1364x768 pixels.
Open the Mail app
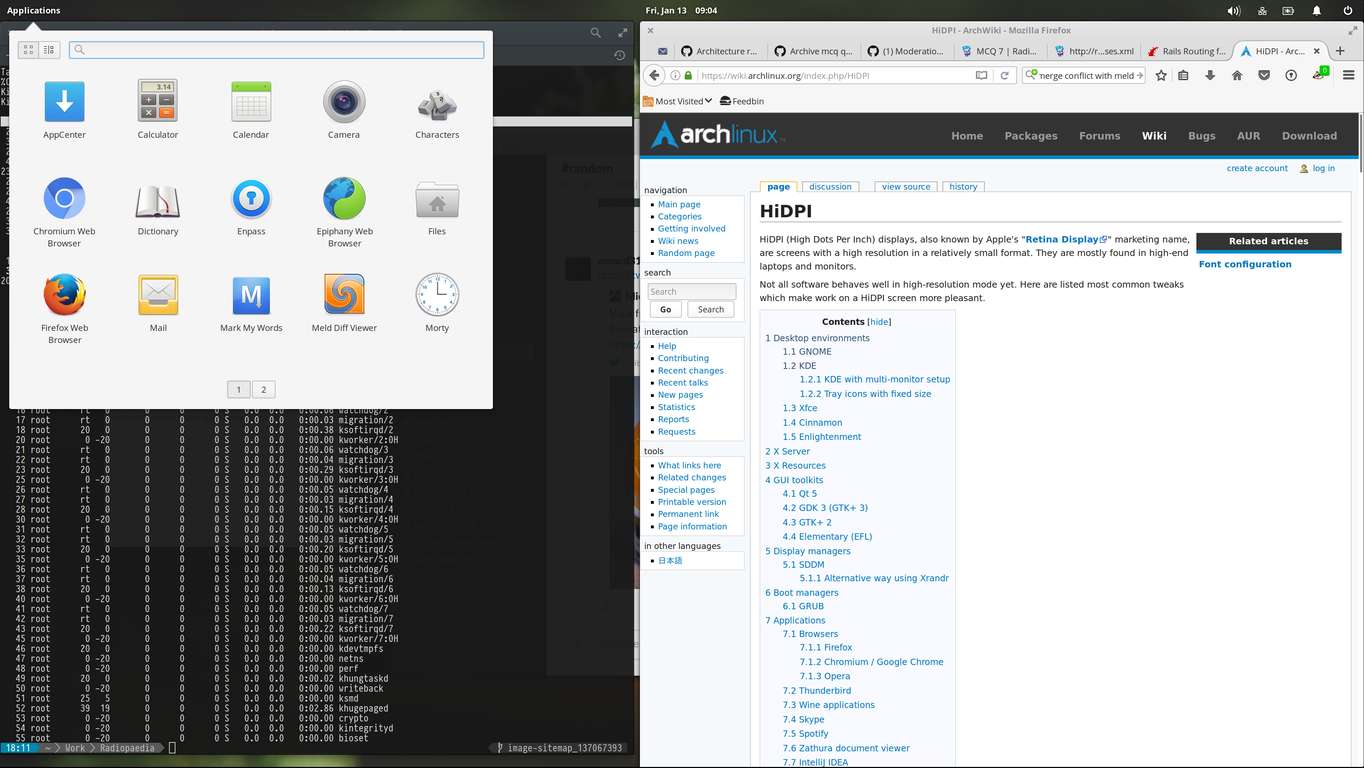(158, 303)
